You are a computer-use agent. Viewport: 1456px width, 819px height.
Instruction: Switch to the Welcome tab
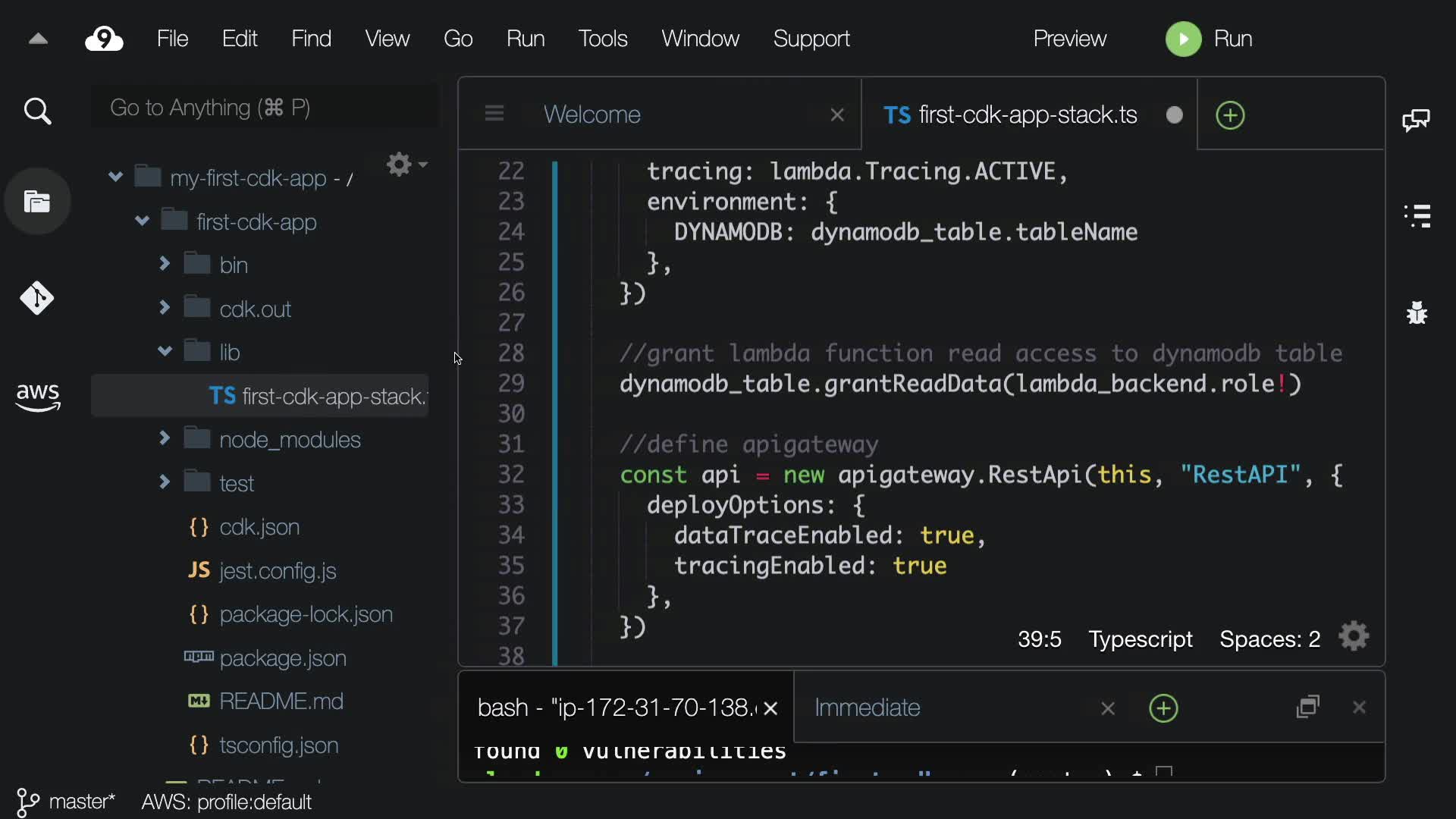[x=591, y=115]
